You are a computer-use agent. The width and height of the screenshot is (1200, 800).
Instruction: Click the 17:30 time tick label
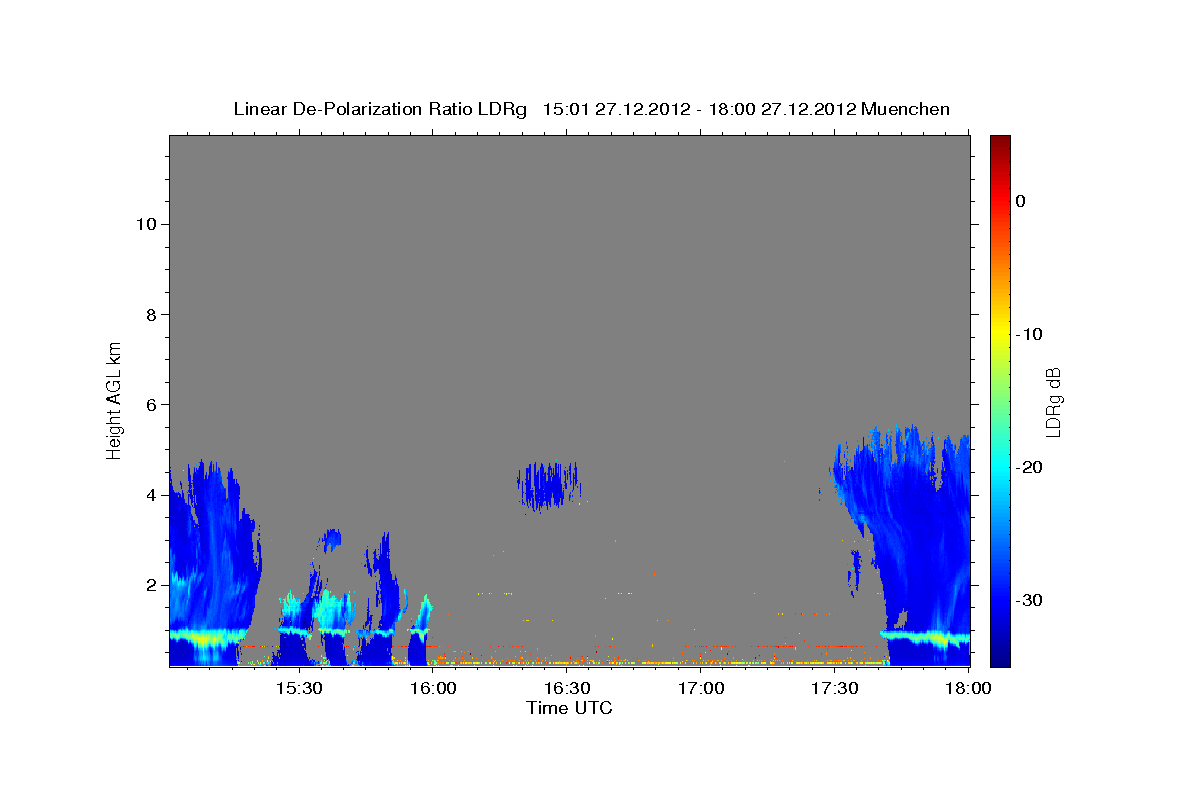click(x=835, y=689)
